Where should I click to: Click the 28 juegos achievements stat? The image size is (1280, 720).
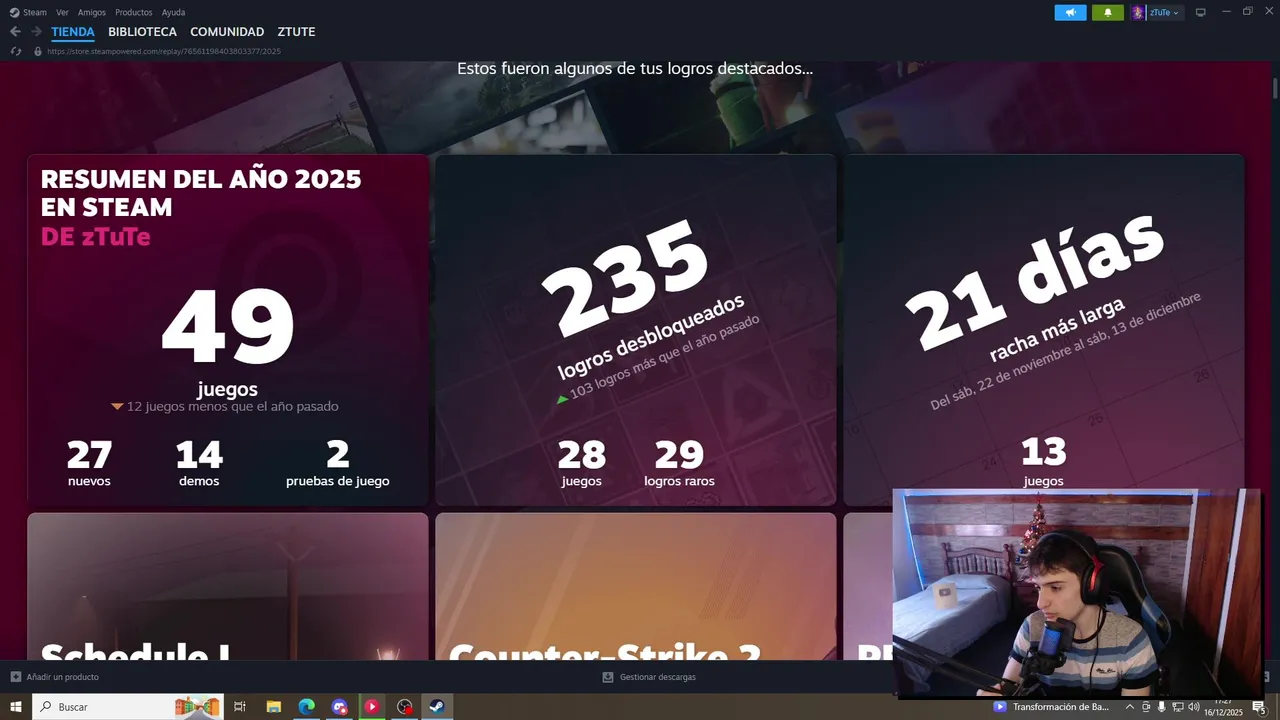click(582, 464)
